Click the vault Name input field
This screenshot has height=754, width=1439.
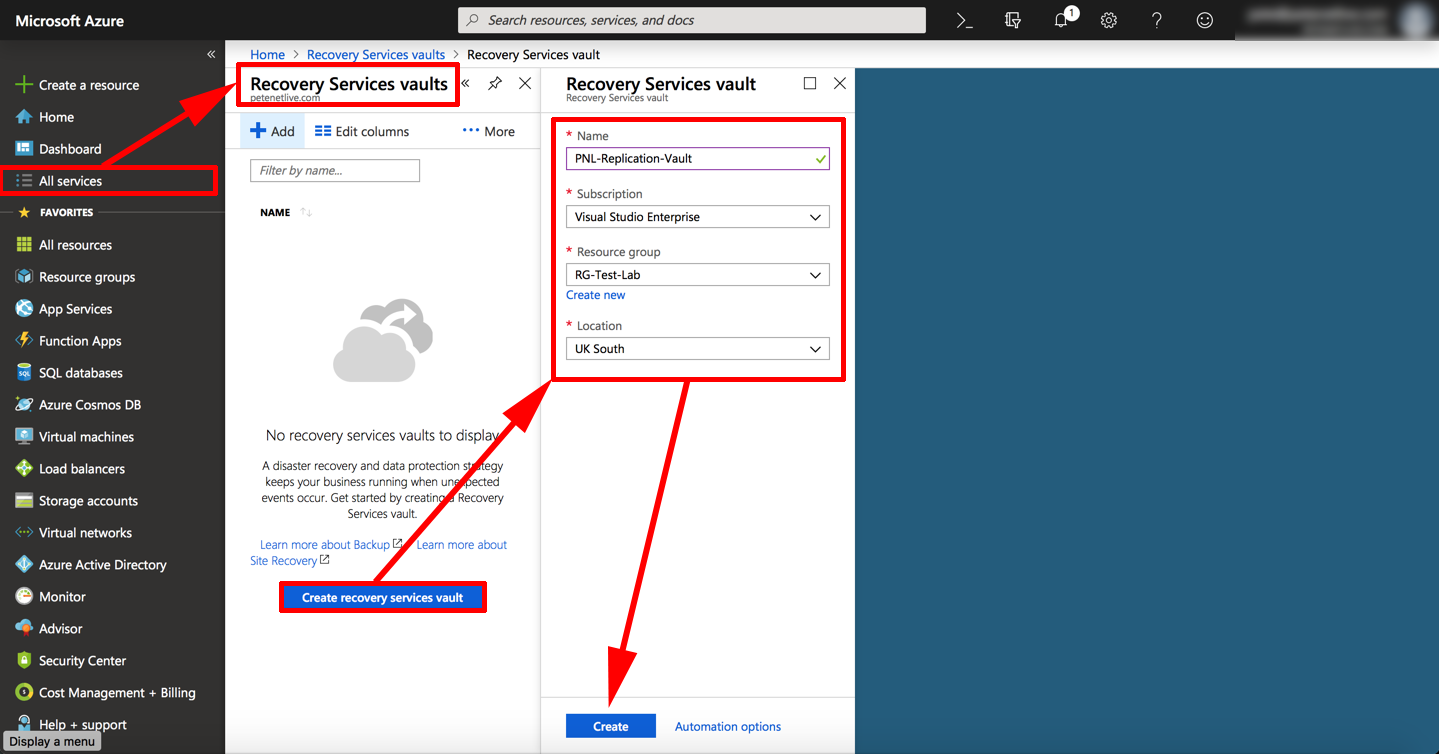pos(698,158)
